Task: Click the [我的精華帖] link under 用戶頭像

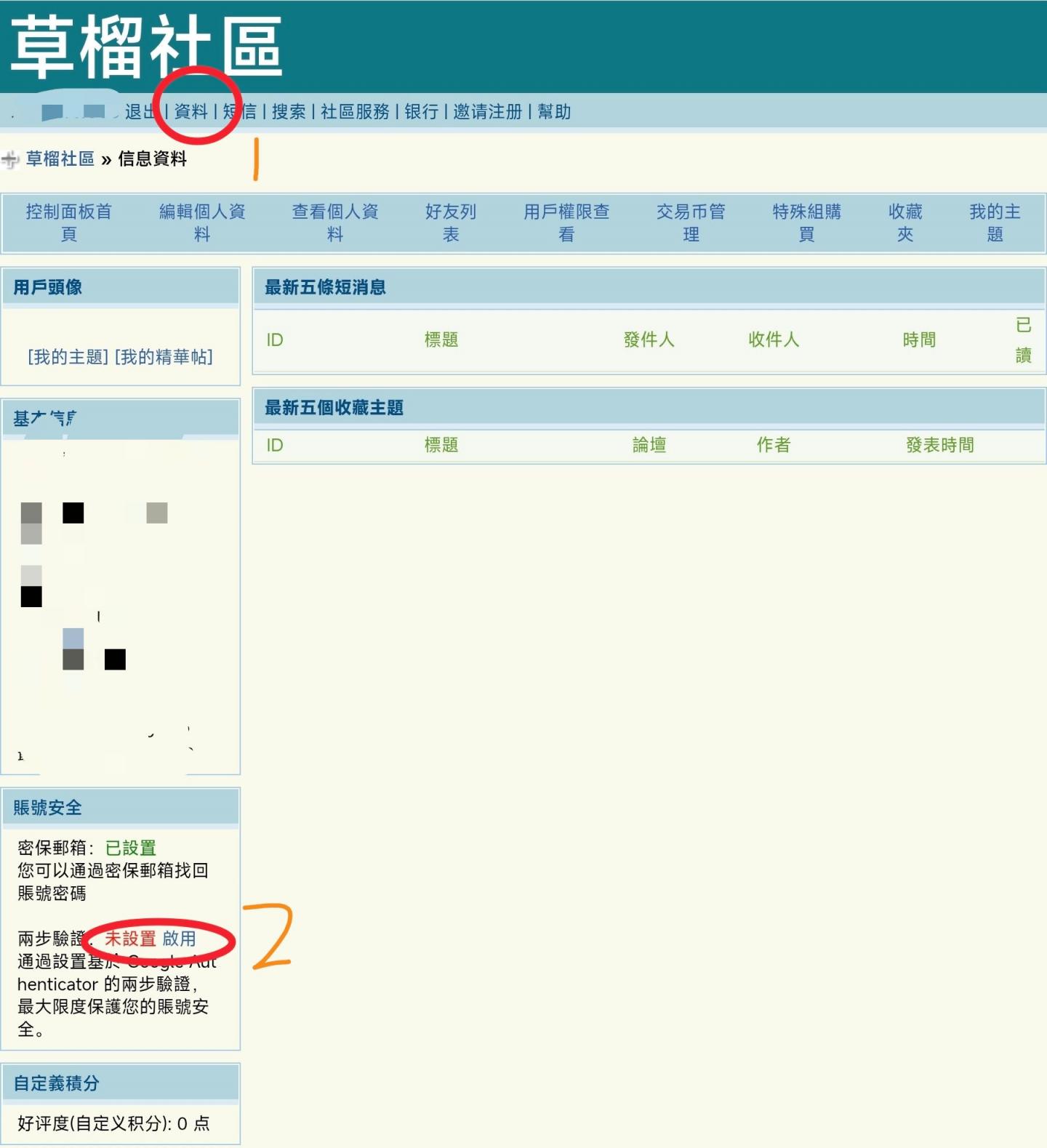Action: pos(164,357)
